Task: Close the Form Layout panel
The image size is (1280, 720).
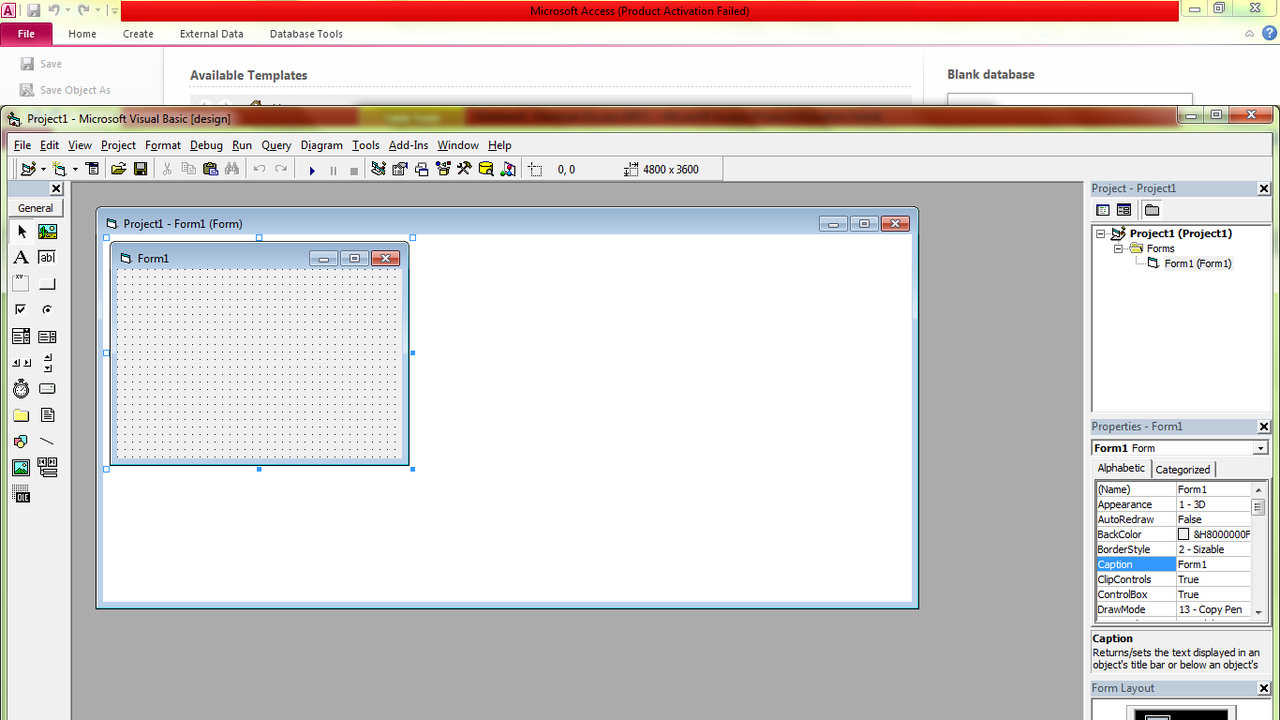Action: (x=1264, y=689)
